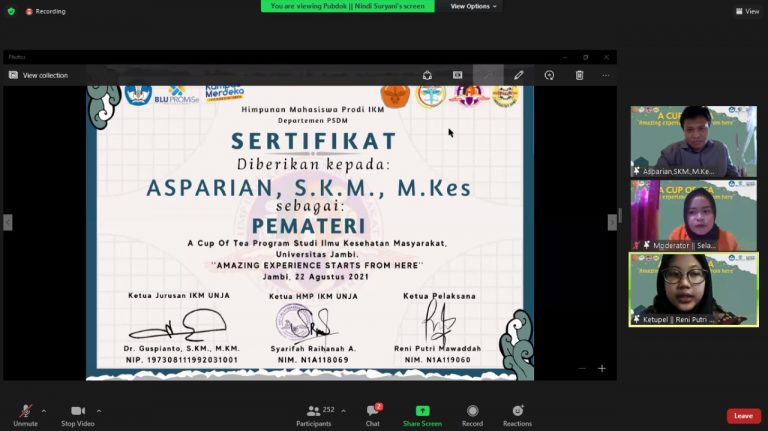Click pin icon on Ketupel's video tile
The height and width of the screenshot is (431, 768).
636,319
